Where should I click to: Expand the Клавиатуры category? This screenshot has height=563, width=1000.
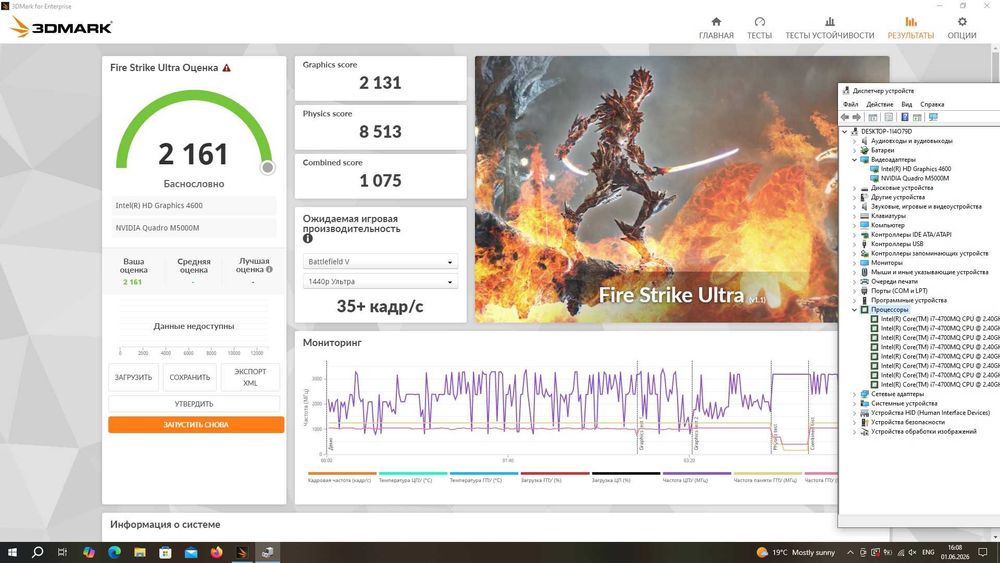pyautogui.click(x=855, y=216)
